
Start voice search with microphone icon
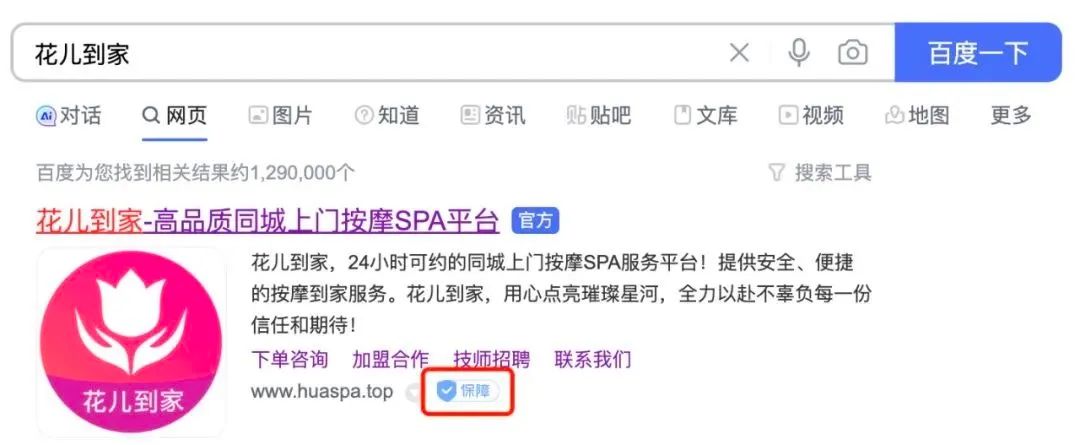pos(799,52)
